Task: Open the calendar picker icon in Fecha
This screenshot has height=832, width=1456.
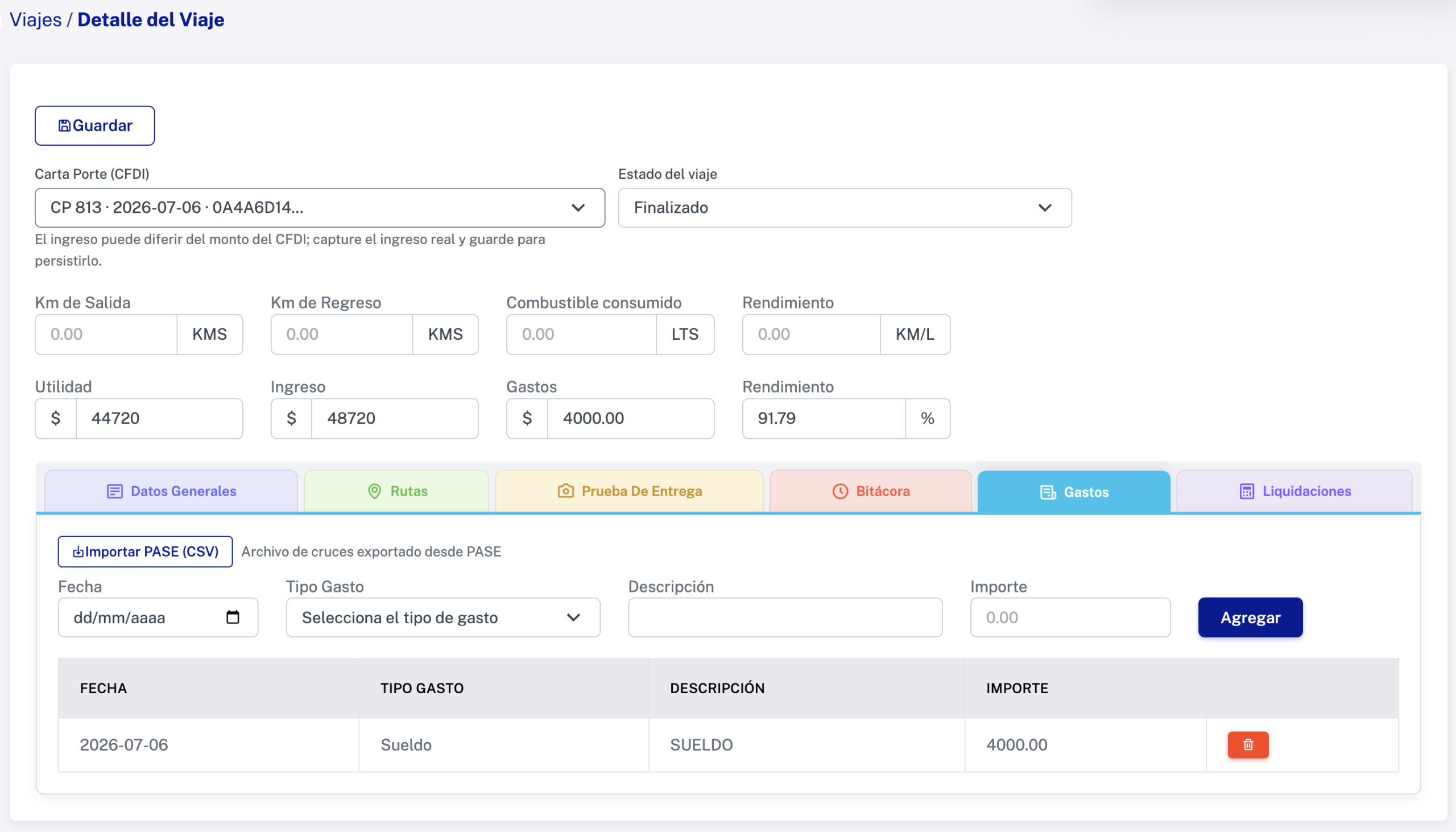Action: [x=233, y=617]
